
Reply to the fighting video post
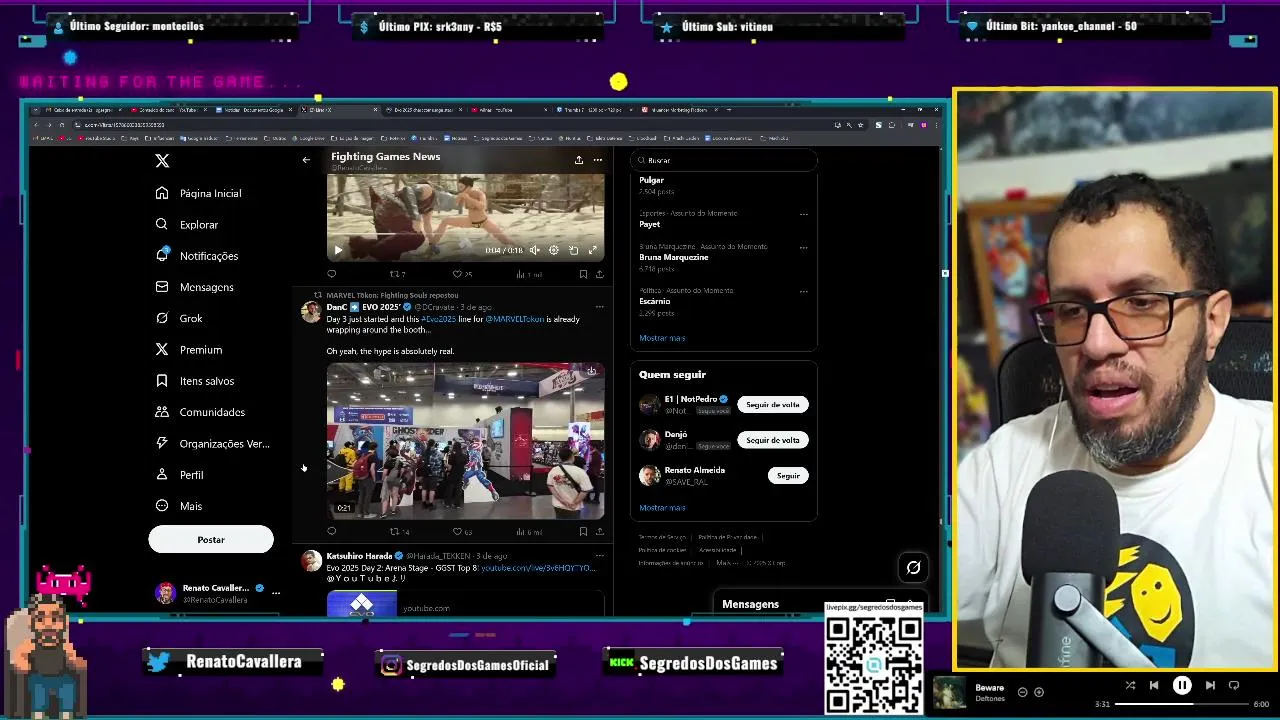tap(332, 274)
